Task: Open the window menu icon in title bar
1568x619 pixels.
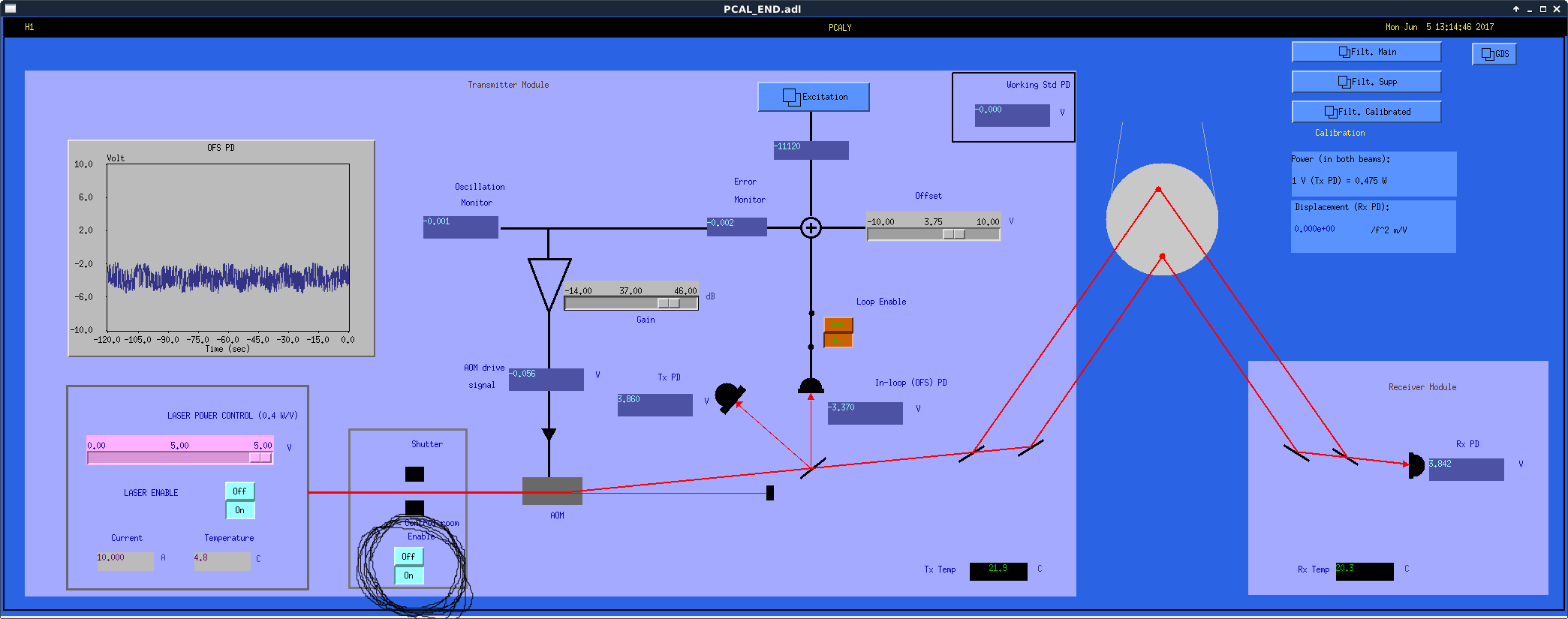Action: pyautogui.click(x=11, y=8)
